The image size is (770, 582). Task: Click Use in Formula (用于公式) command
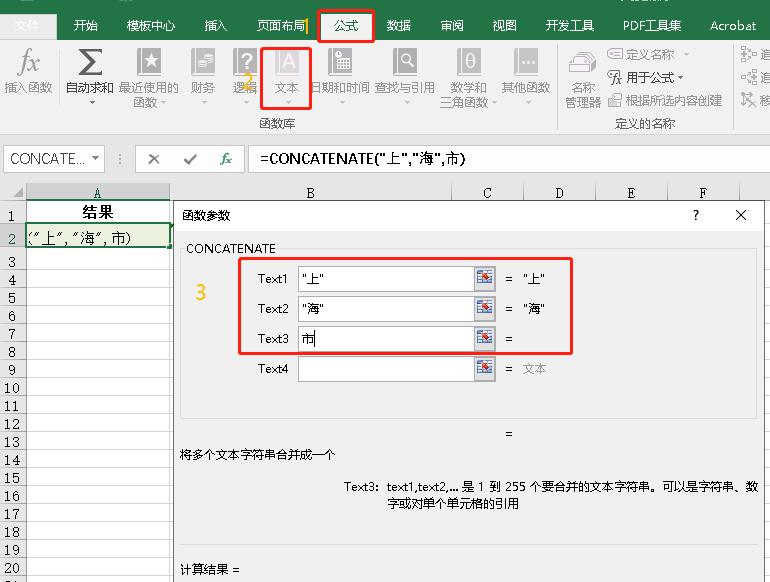[645, 77]
